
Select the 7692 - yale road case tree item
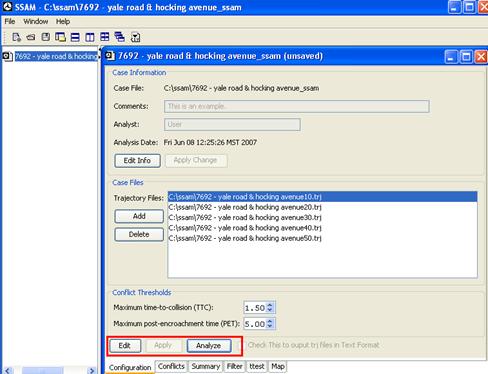(x=57, y=56)
